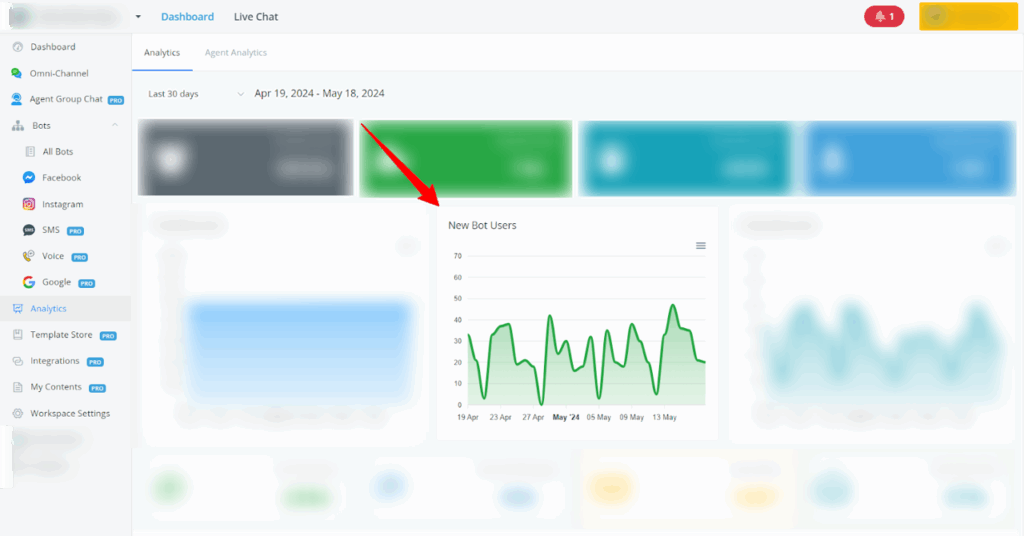Open Template Store in the sidebar
The image size is (1024, 536).
(x=61, y=335)
